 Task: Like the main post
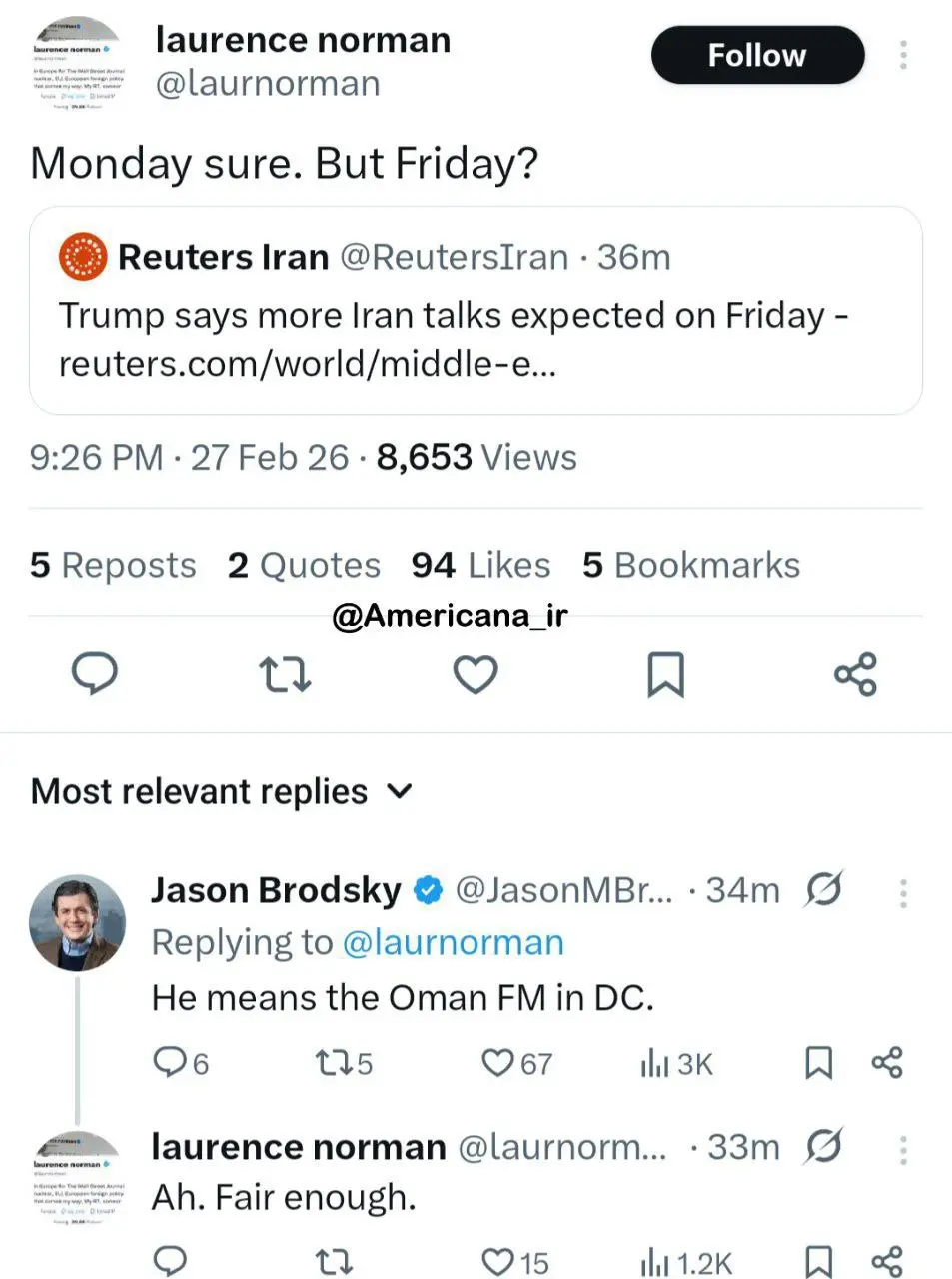(476, 674)
